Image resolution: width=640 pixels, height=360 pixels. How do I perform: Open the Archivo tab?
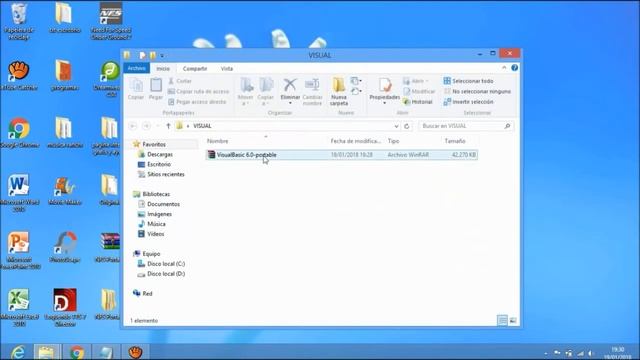(137, 68)
